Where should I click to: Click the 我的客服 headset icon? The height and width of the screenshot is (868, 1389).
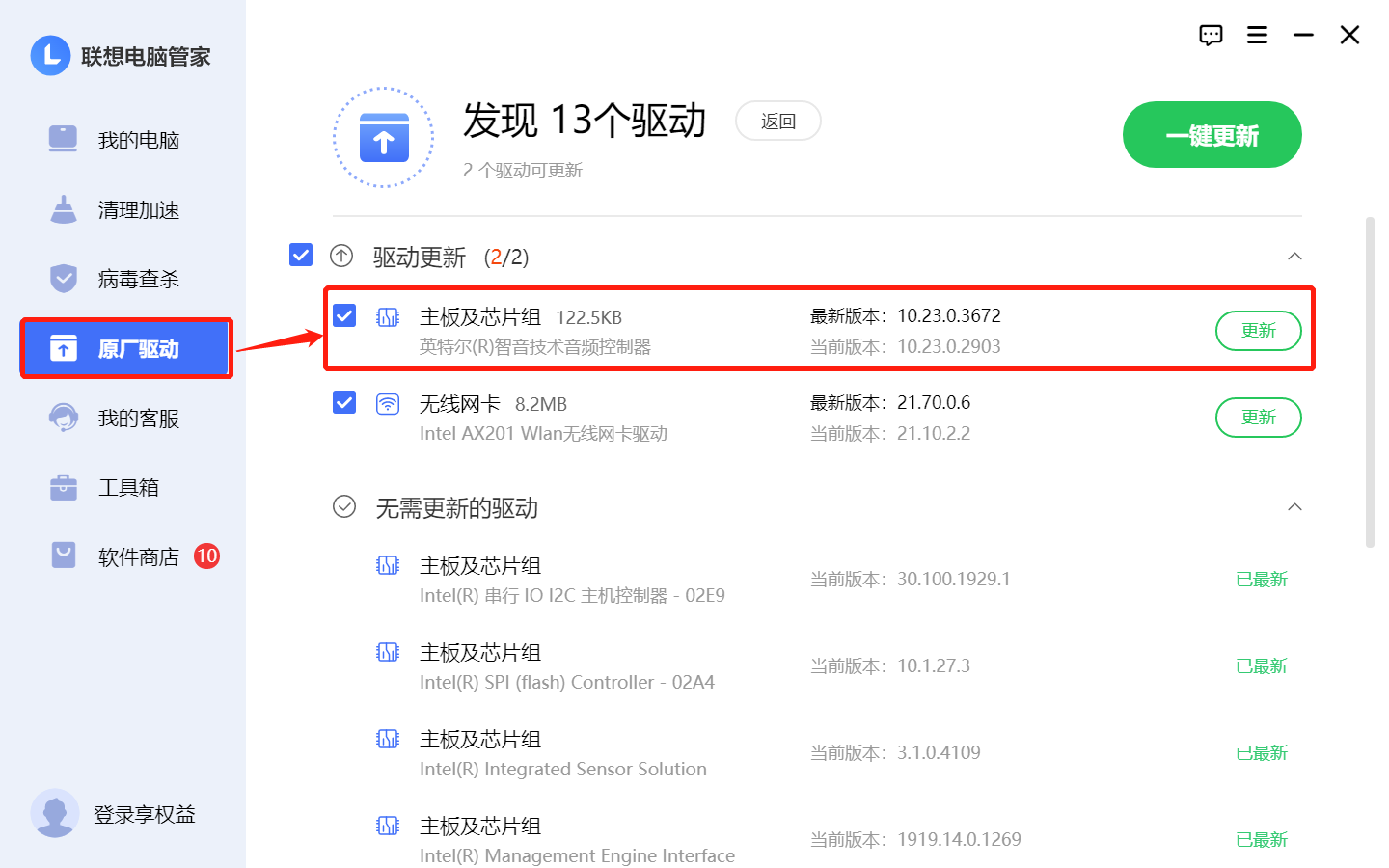pyautogui.click(x=64, y=418)
